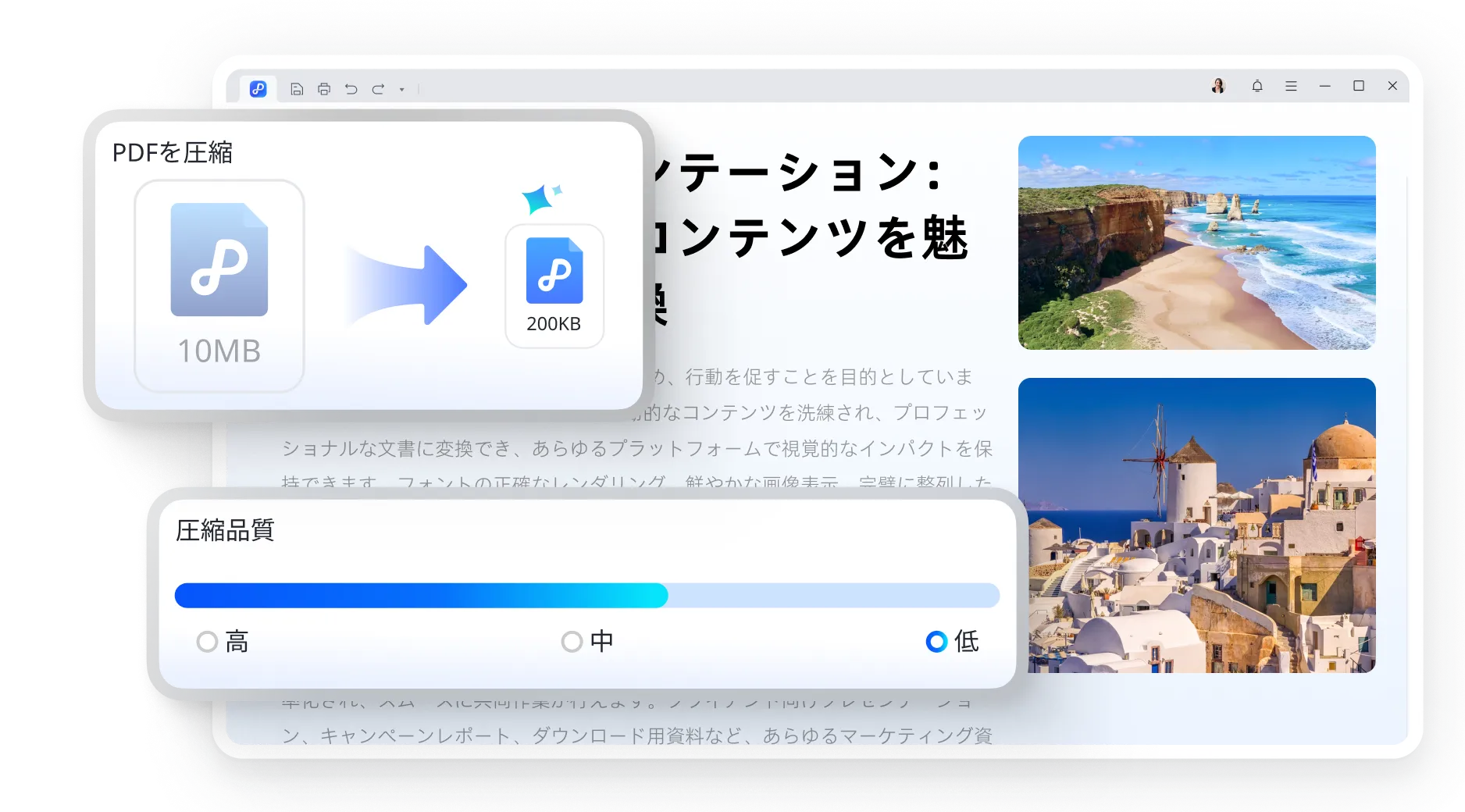Screen dimensions: 1465x812
Task: Select the 中 compression quality radio button
Action: tap(572, 642)
